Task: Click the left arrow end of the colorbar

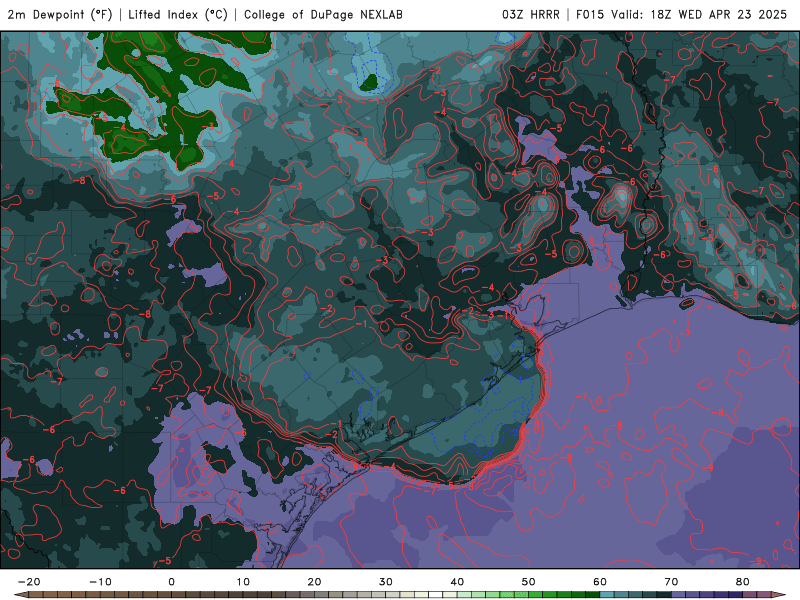Action: coord(20,595)
